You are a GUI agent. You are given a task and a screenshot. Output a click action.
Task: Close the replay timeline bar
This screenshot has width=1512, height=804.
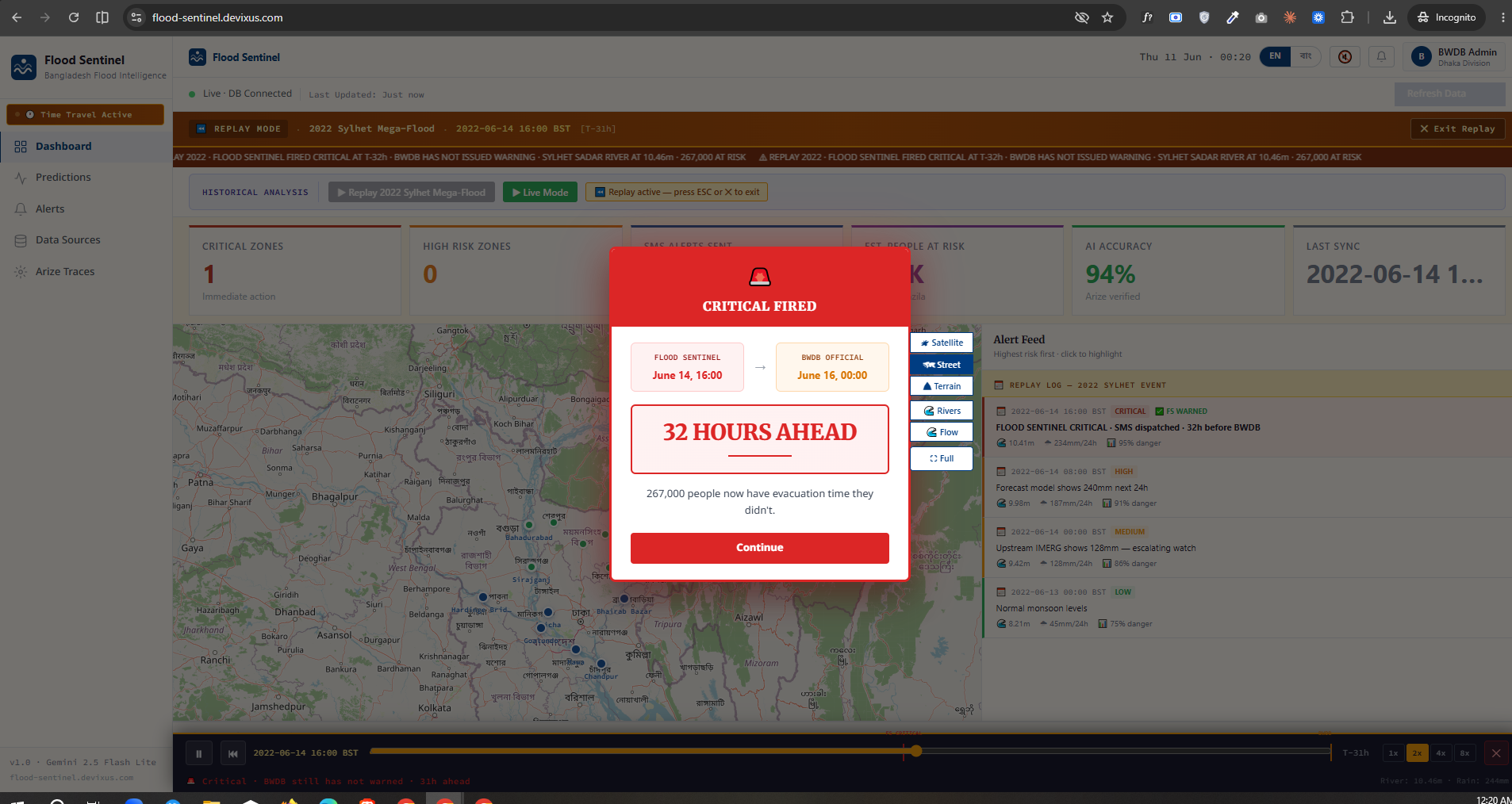(1495, 753)
